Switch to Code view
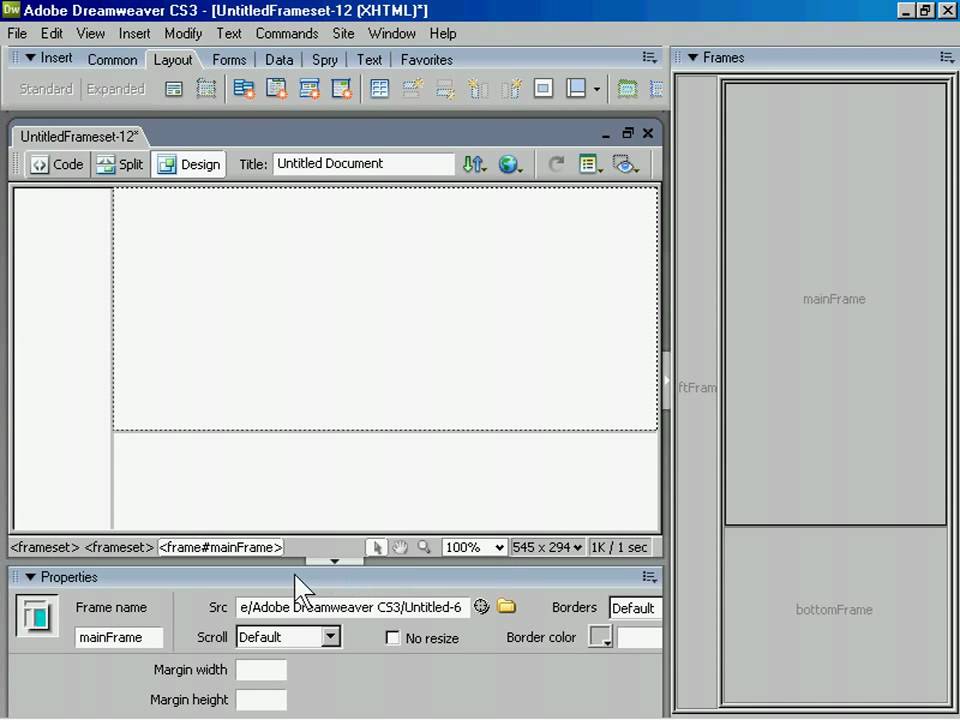The image size is (960, 720). [58, 164]
